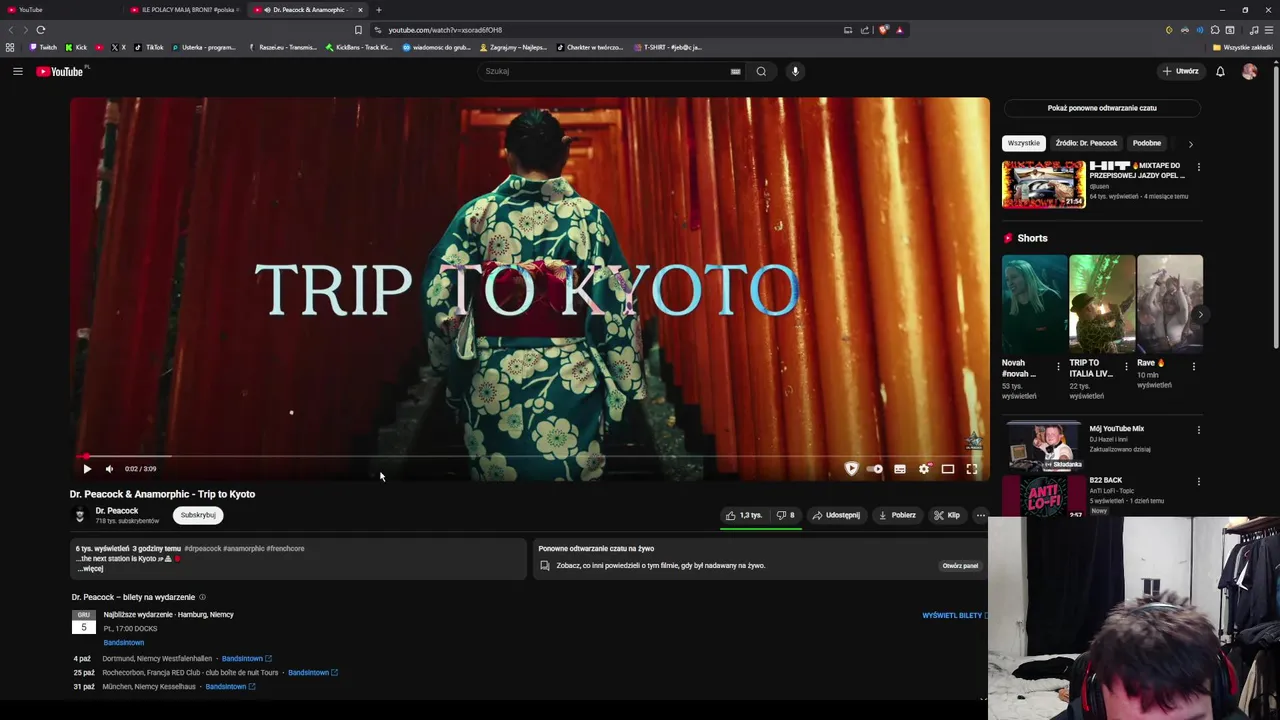Image resolution: width=1280 pixels, height=720 pixels.
Task: Open options for Novah short
Action: (1058, 367)
